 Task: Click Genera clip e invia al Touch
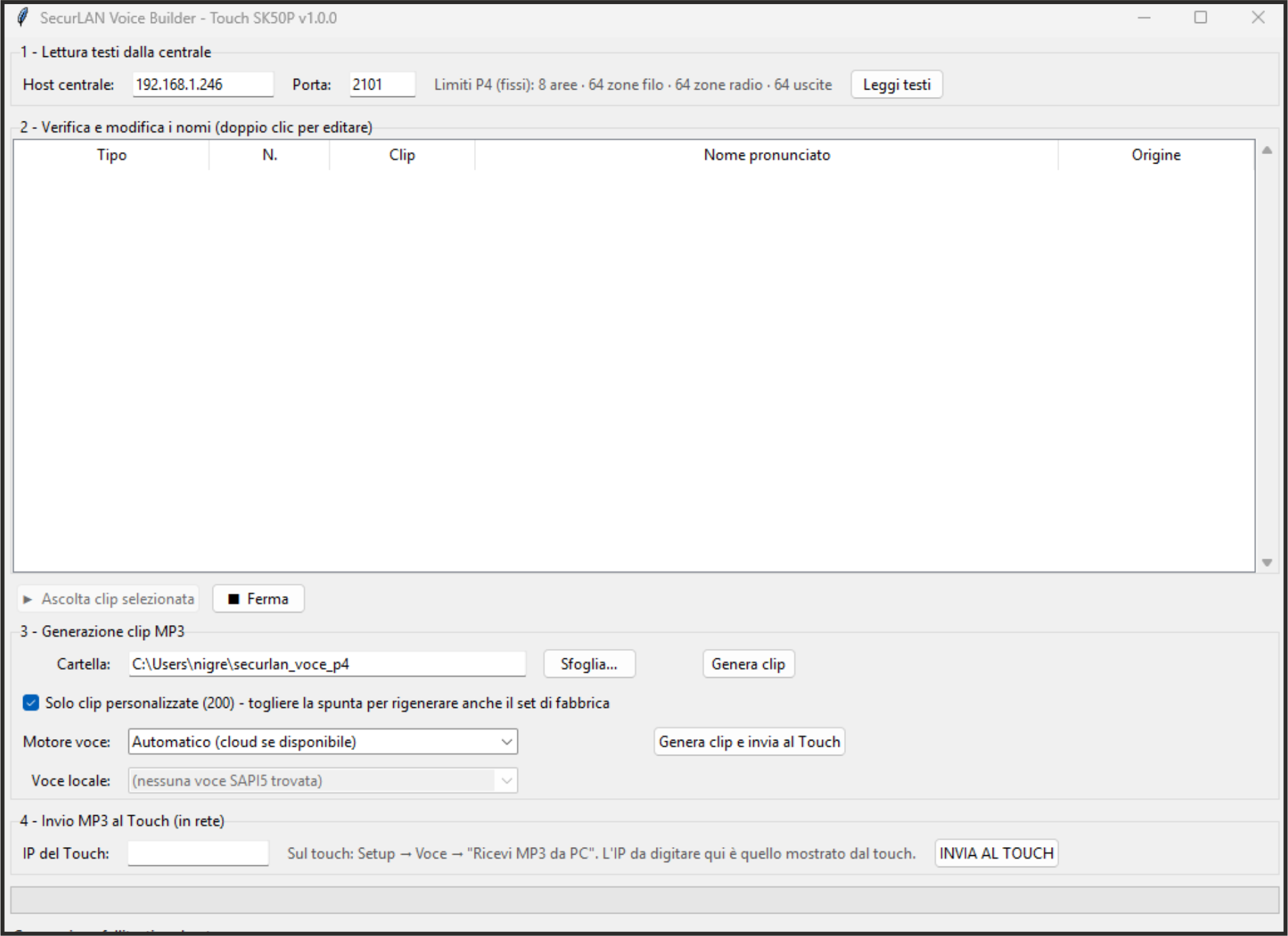click(x=750, y=741)
